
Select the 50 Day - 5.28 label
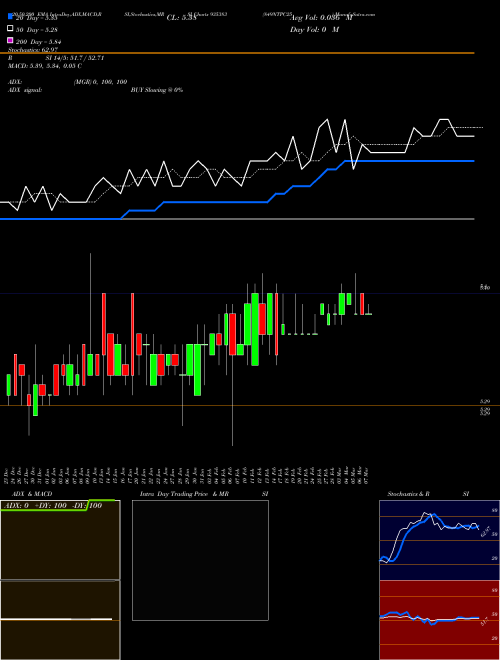[x=37, y=29]
